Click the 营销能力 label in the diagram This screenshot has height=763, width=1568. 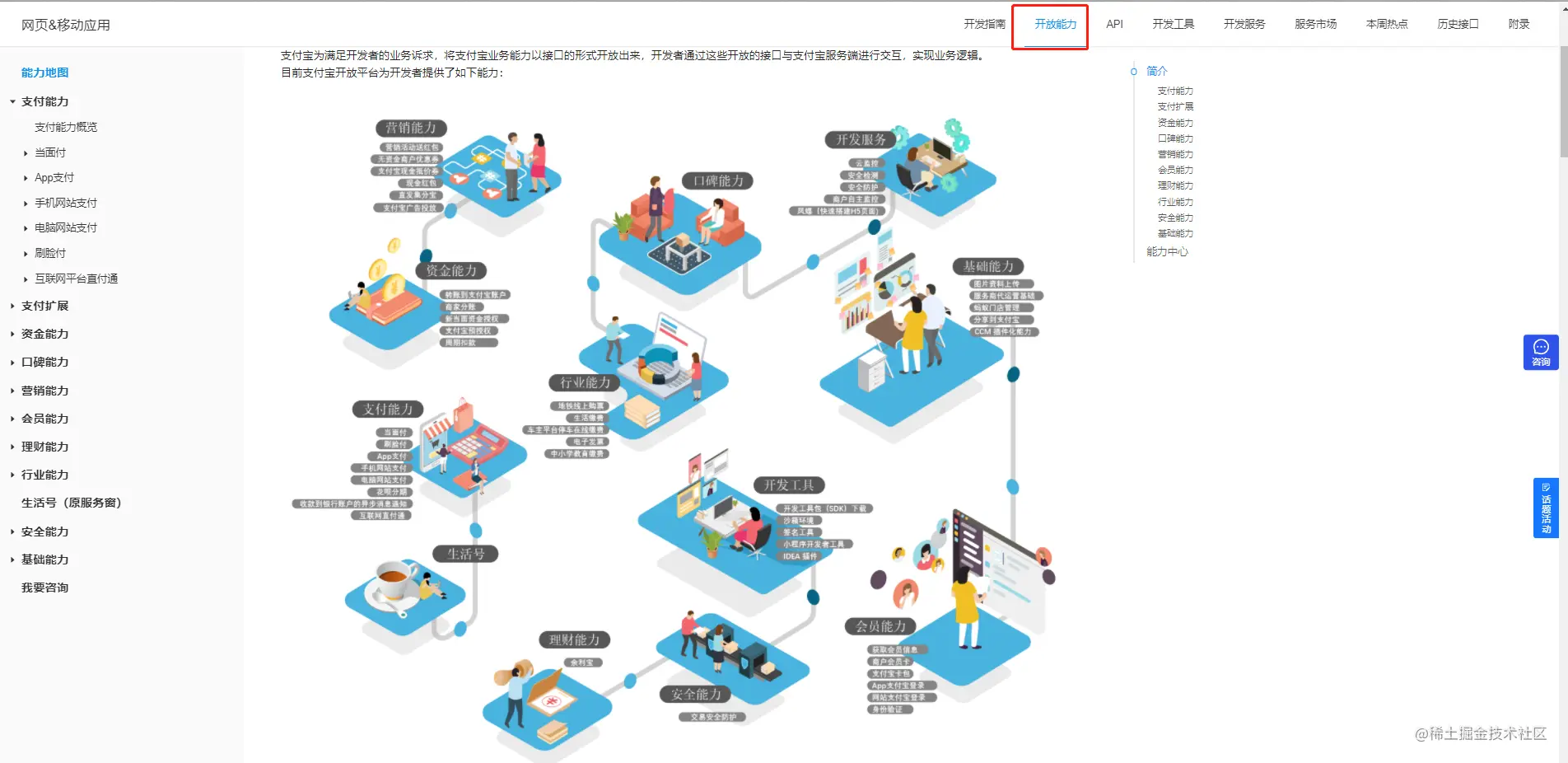pos(411,128)
